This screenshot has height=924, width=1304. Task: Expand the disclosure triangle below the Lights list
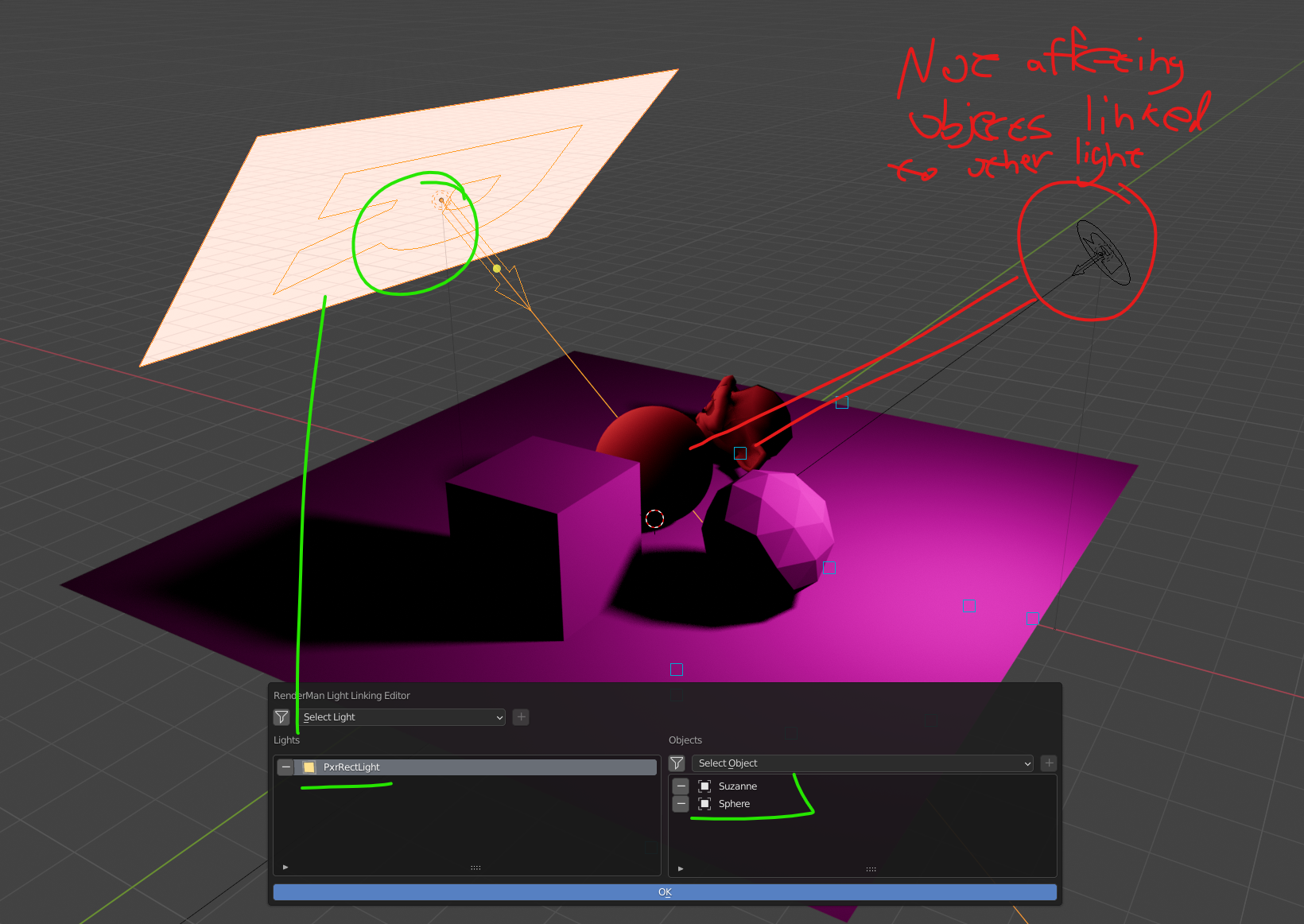[x=285, y=868]
